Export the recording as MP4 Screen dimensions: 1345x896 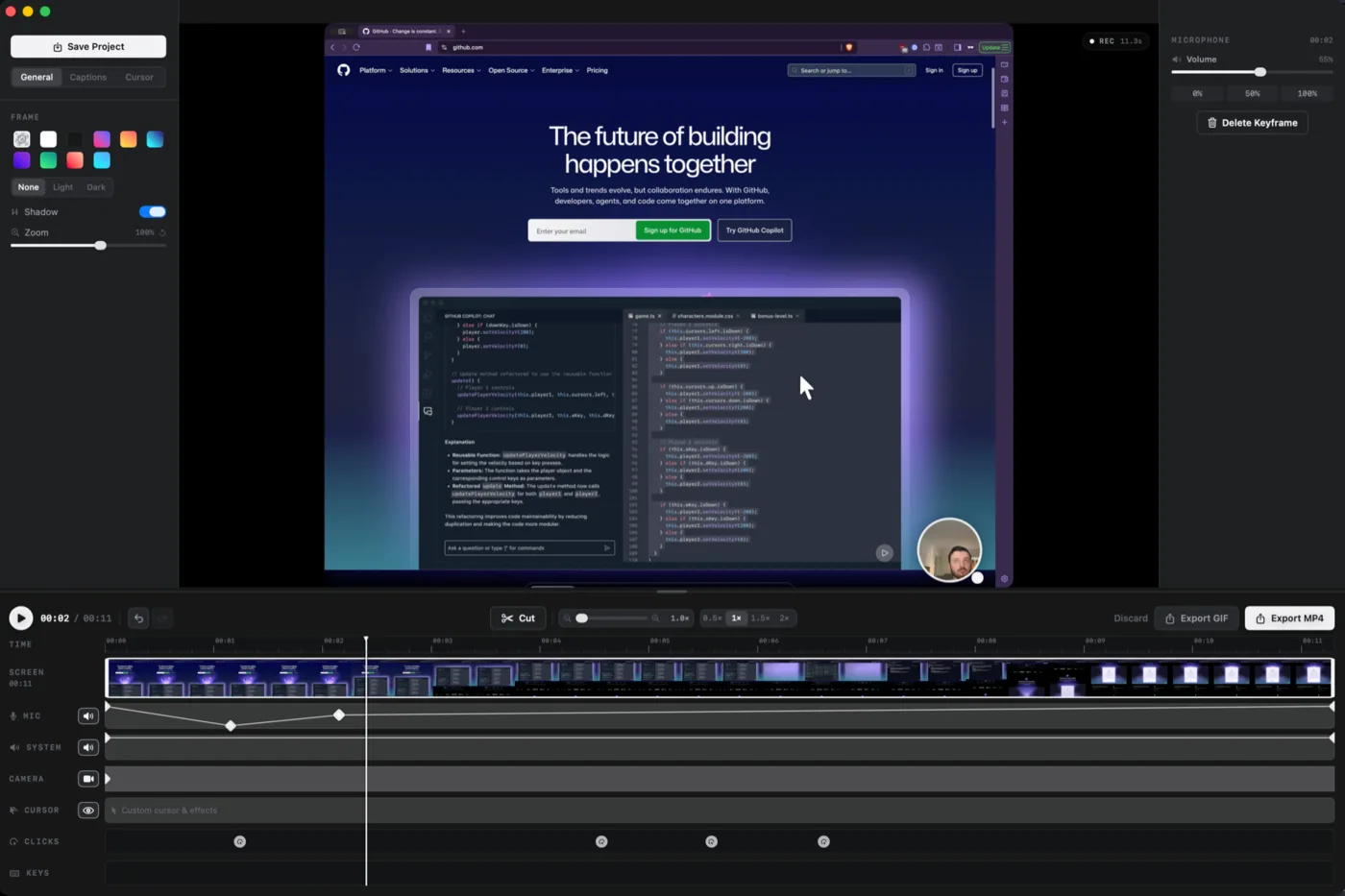pos(1289,618)
